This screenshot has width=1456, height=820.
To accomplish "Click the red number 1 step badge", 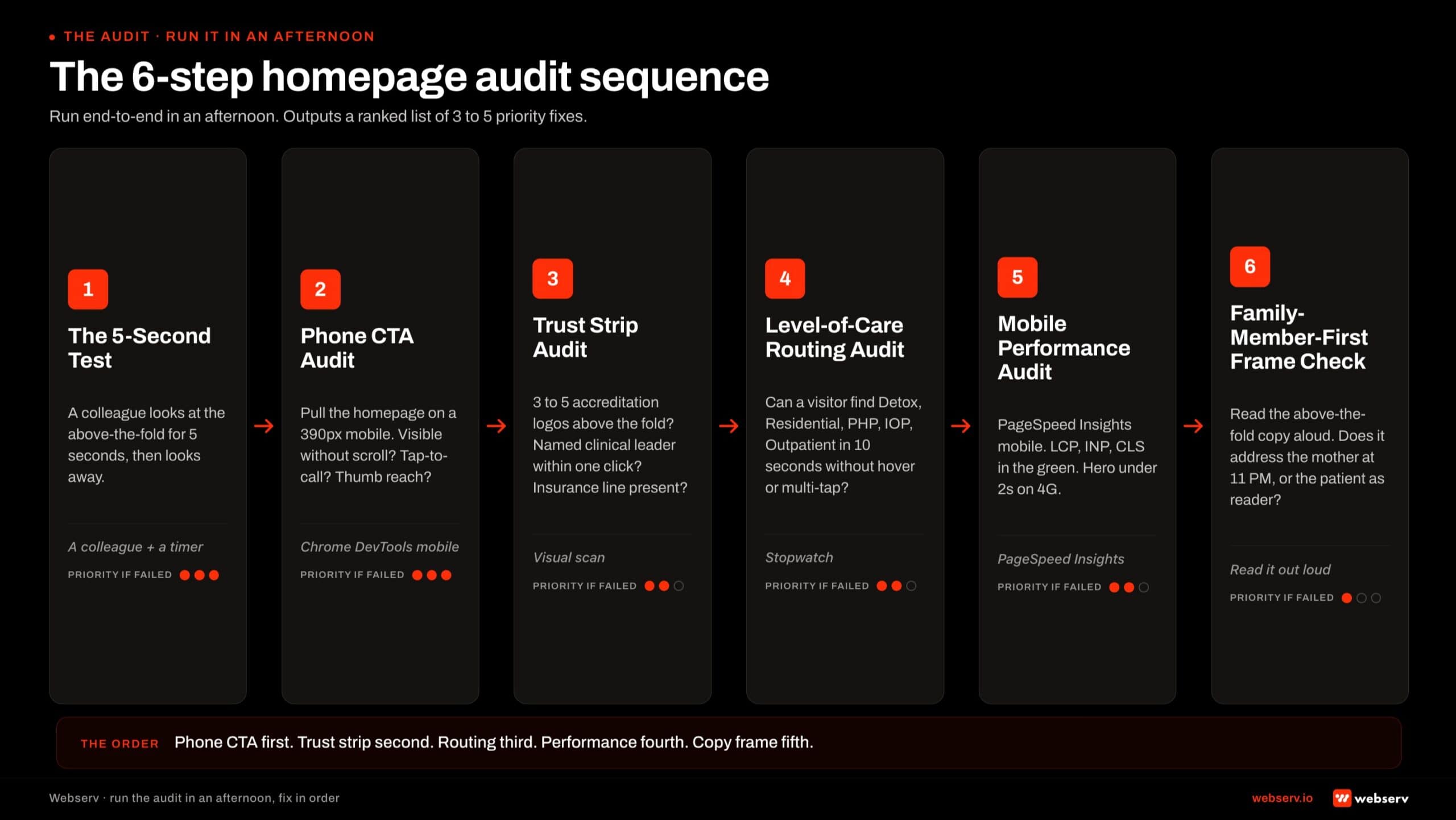I will click(x=88, y=289).
